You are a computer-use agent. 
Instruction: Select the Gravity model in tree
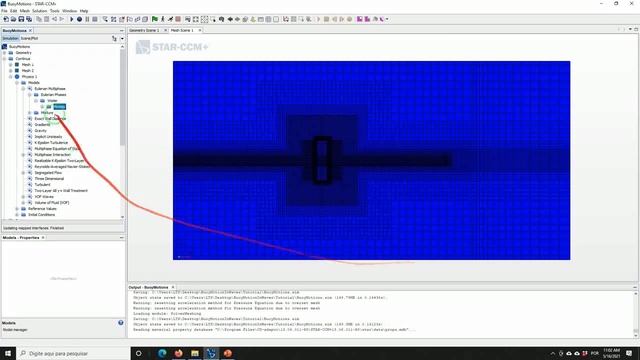point(40,131)
